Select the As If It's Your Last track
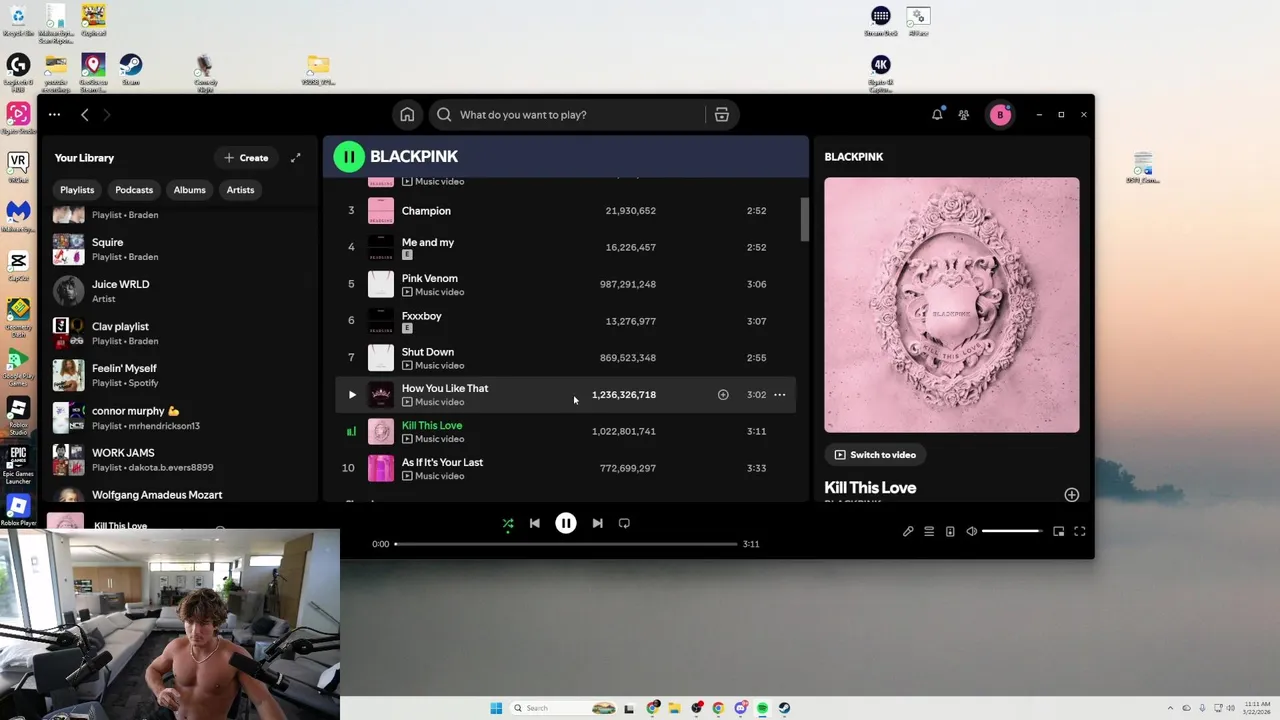The height and width of the screenshot is (720, 1280). 566,468
